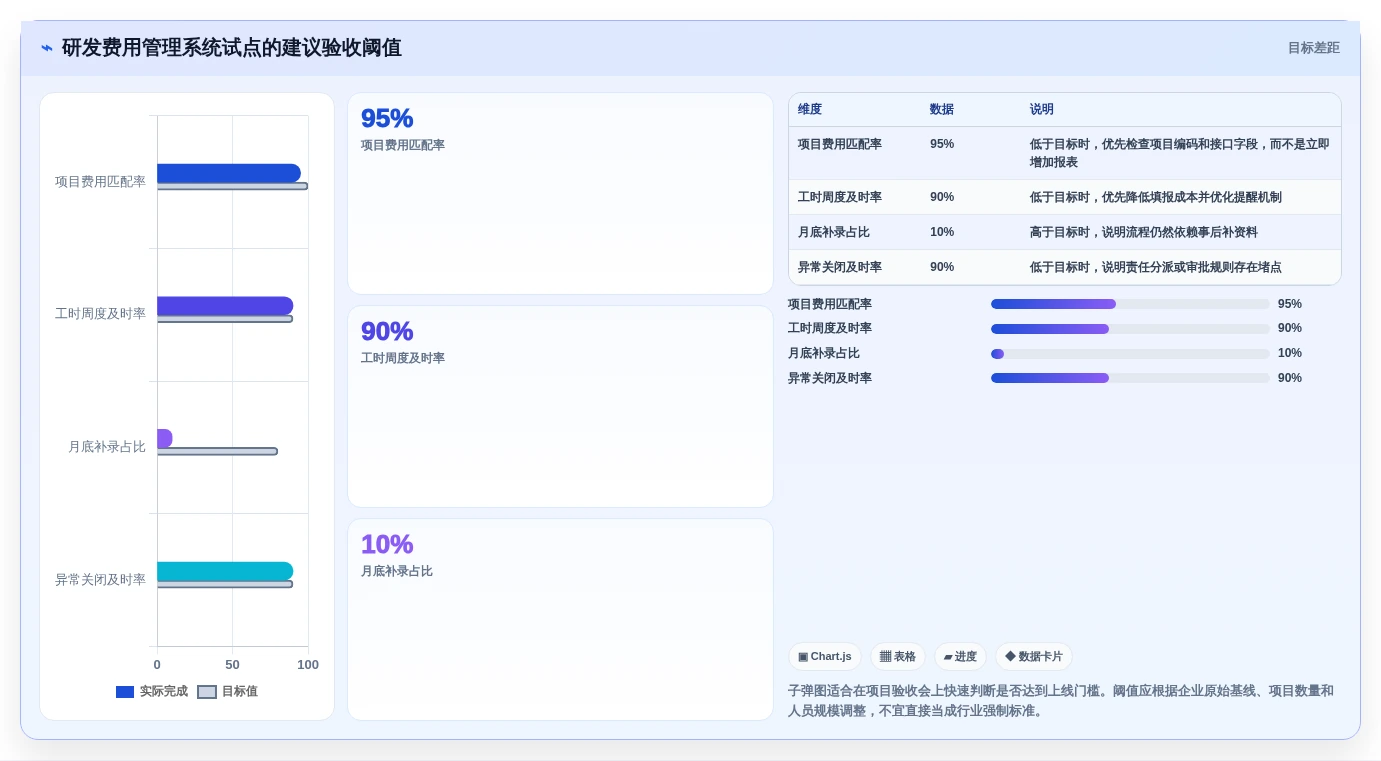Screen dimensions: 1381x761
Task: Click the 子弹图 description paragraph
Action: (x=1062, y=701)
